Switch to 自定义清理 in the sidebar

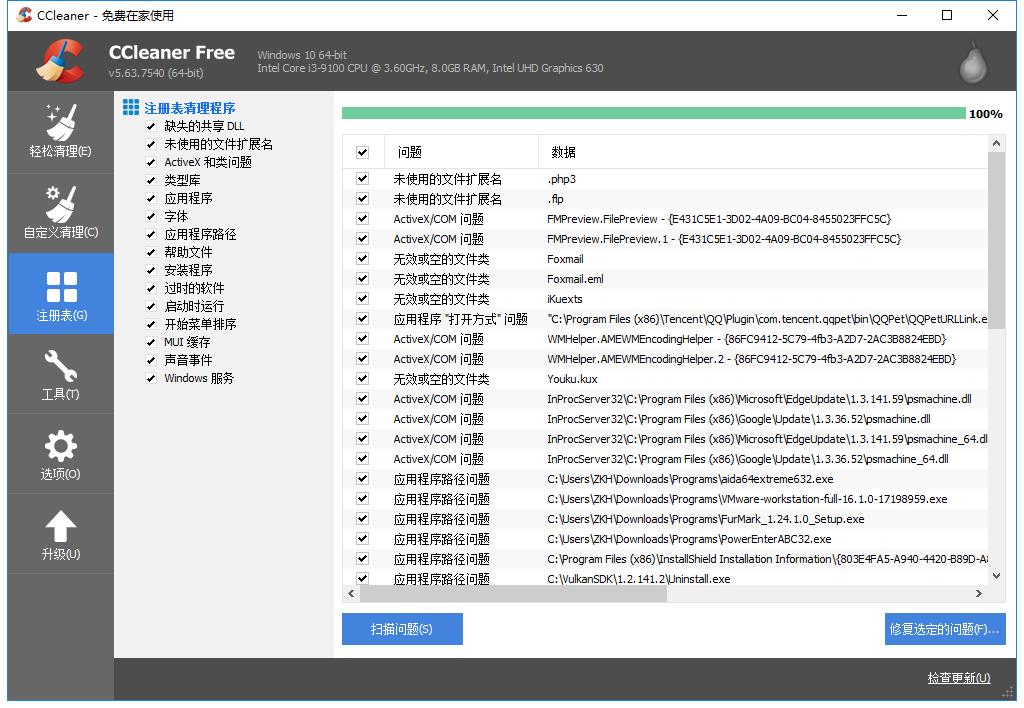(x=60, y=212)
